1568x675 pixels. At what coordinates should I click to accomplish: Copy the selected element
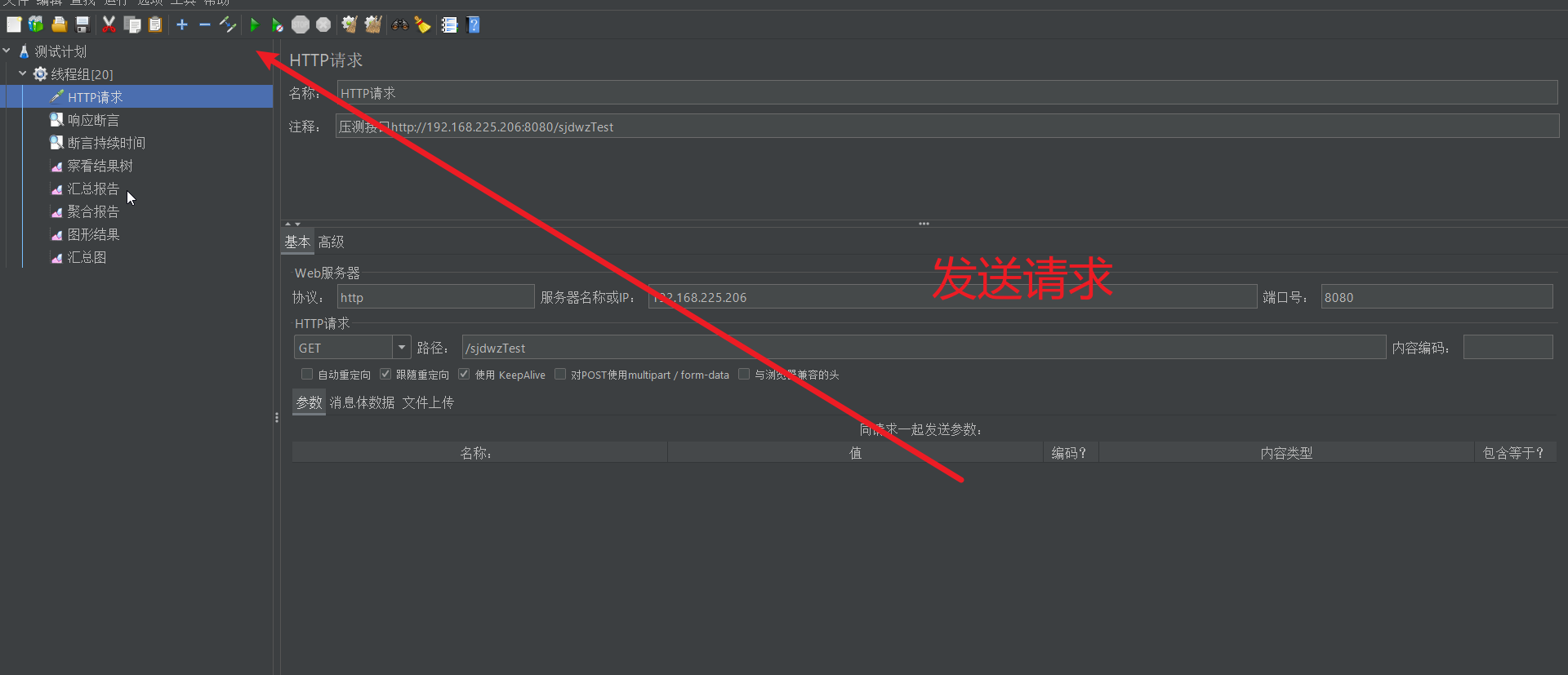132,24
